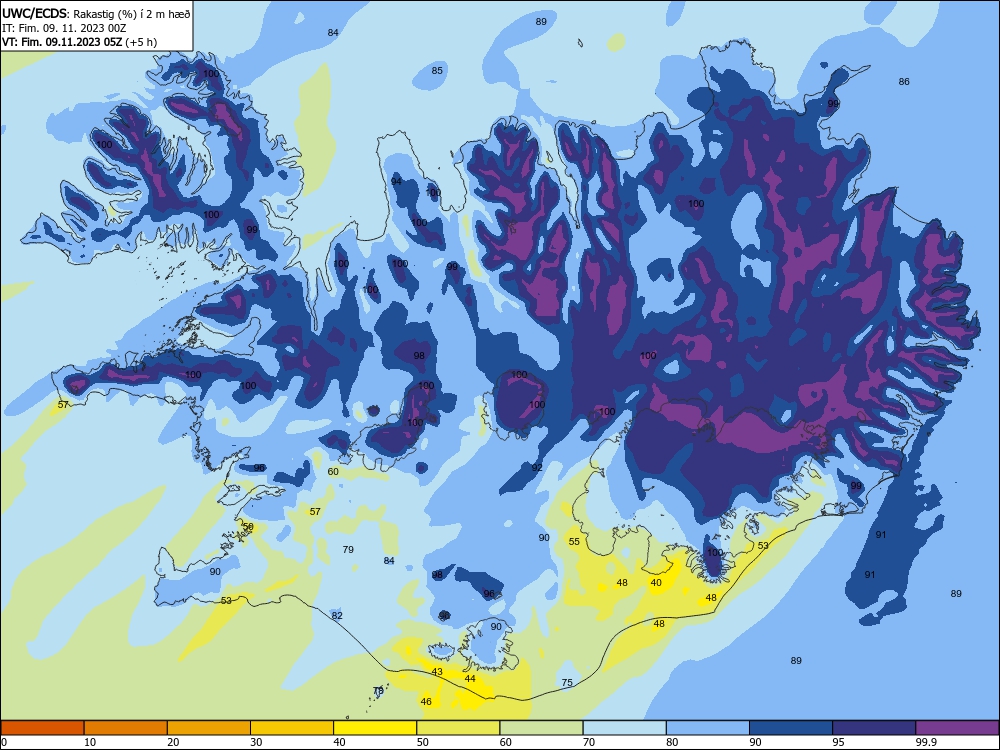Select the orange 10–20 legend color block
Viewport: 1000px width, 750px height.
coord(126,728)
